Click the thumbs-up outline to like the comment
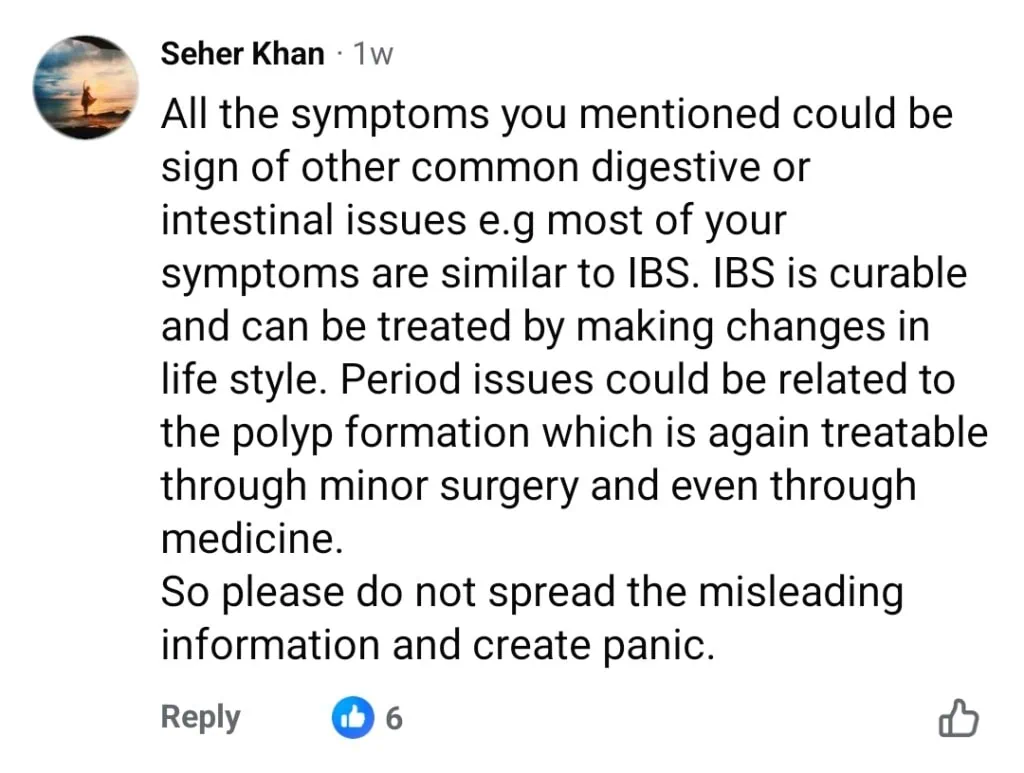The image size is (1024, 773). tap(958, 717)
